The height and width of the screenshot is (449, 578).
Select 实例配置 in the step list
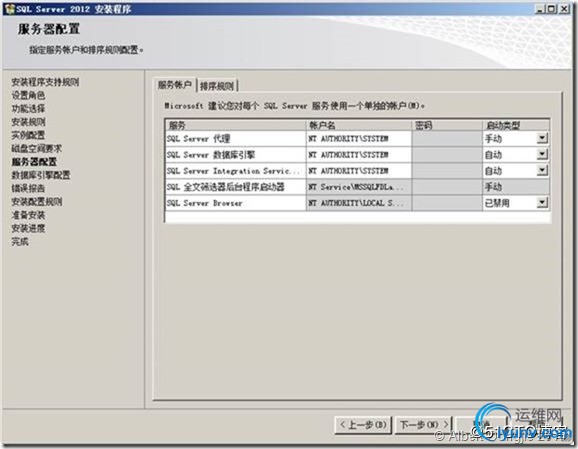click(28, 135)
